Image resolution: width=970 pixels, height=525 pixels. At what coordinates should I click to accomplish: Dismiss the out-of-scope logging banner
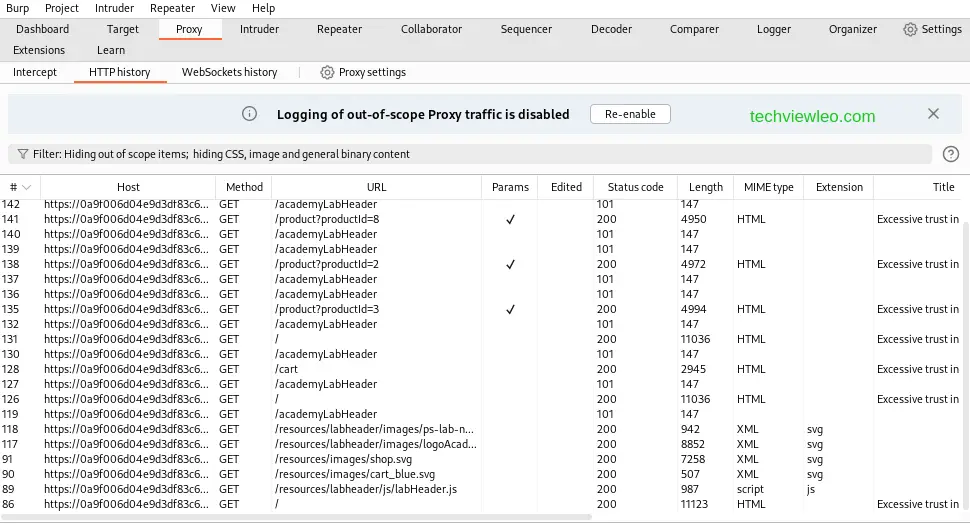(x=933, y=114)
